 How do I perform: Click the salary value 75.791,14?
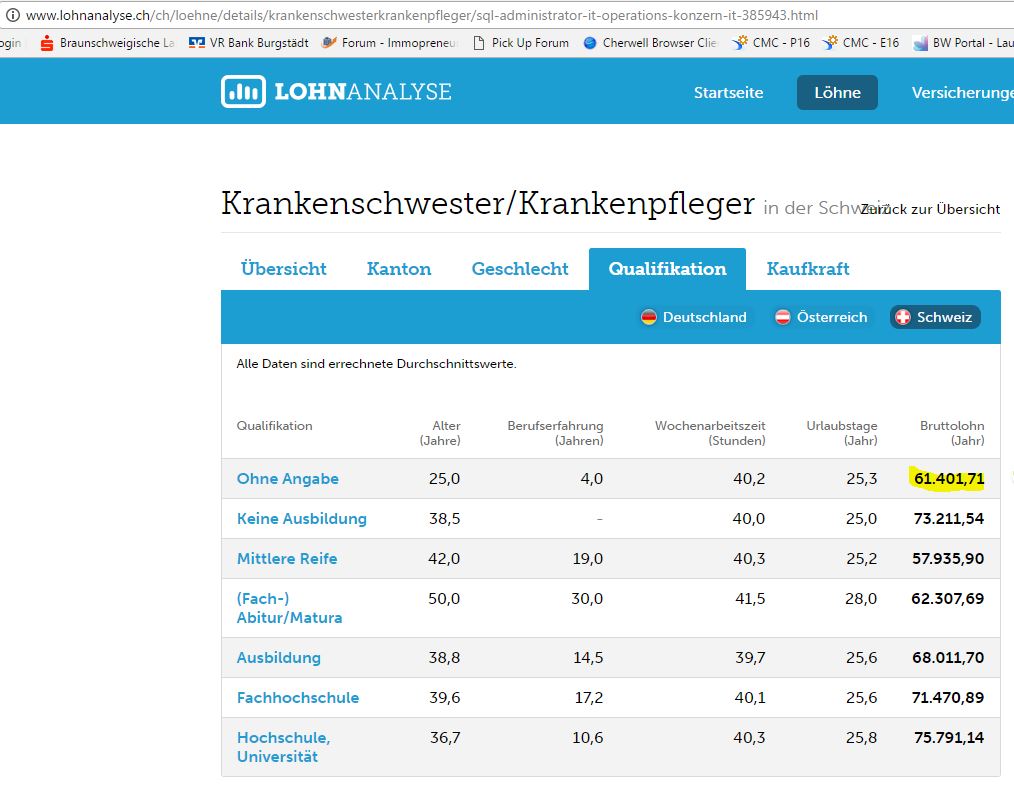coord(949,738)
